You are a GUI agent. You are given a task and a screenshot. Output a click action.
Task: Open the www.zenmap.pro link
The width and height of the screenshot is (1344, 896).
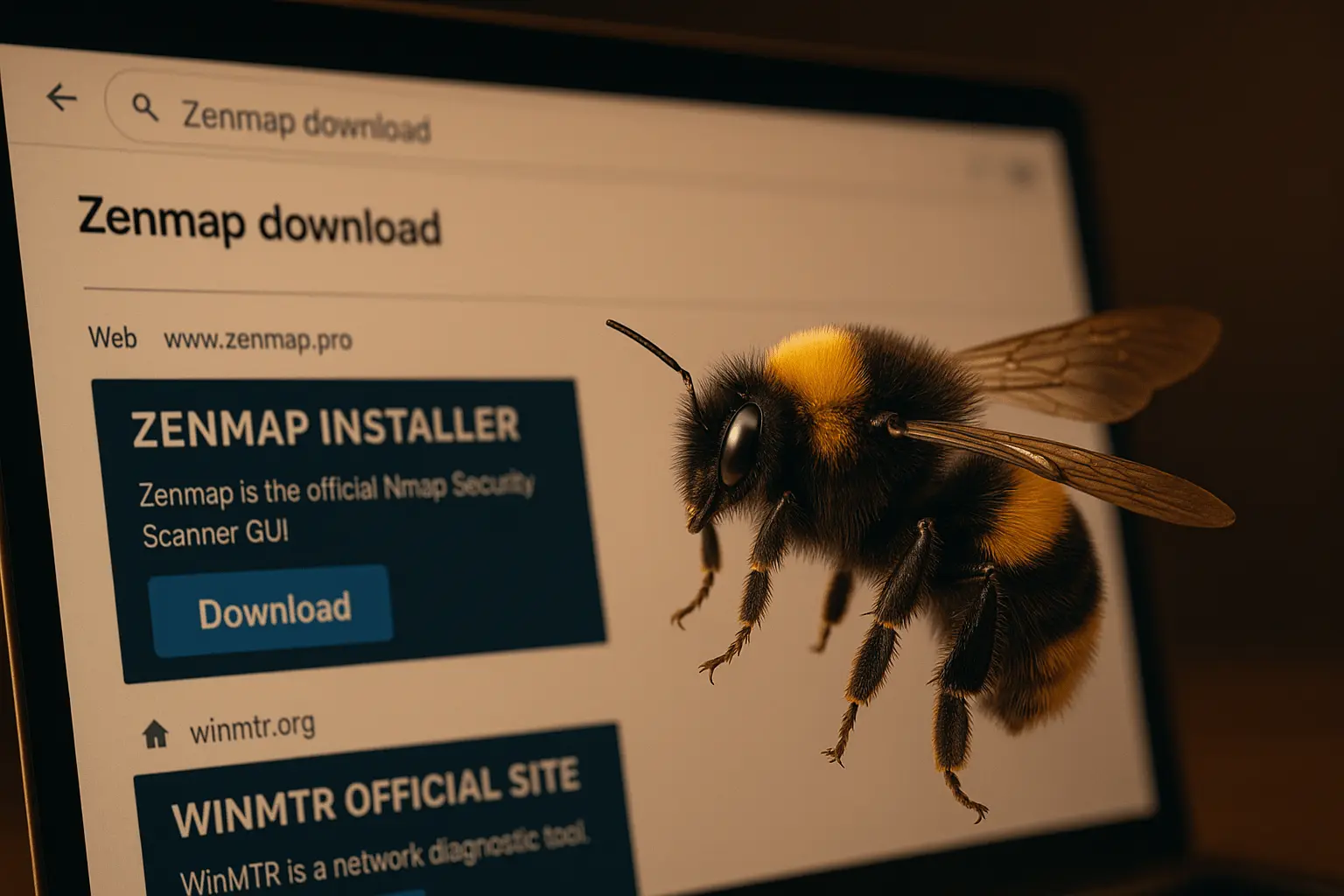[256, 339]
